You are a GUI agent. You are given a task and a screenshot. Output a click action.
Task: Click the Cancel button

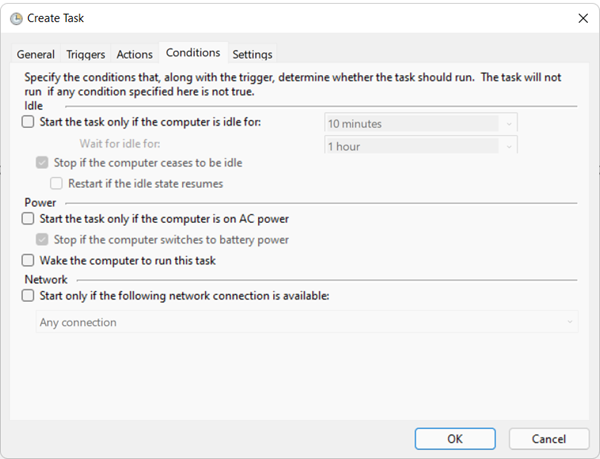[x=549, y=439]
